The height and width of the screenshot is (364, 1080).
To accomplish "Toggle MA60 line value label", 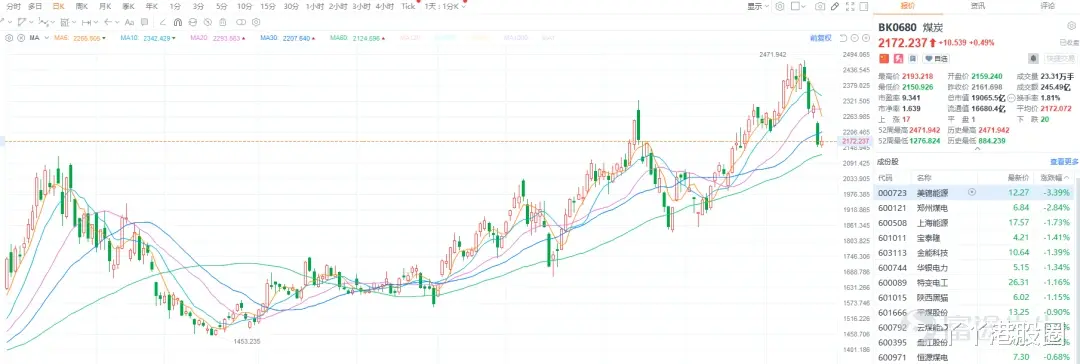I will coord(357,38).
